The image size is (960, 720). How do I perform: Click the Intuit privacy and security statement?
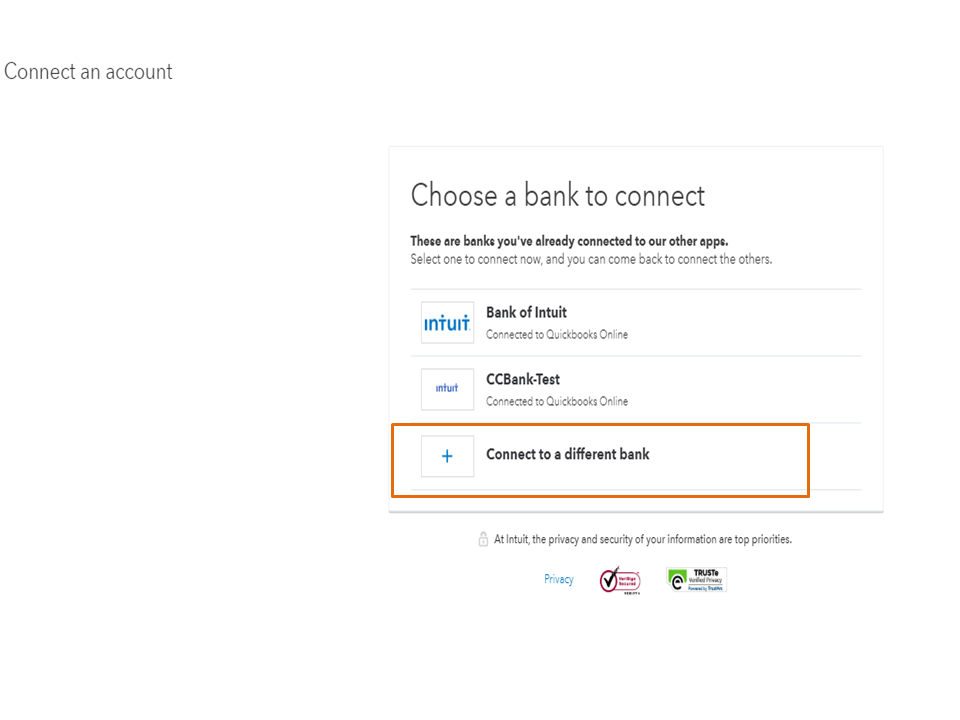click(x=642, y=539)
